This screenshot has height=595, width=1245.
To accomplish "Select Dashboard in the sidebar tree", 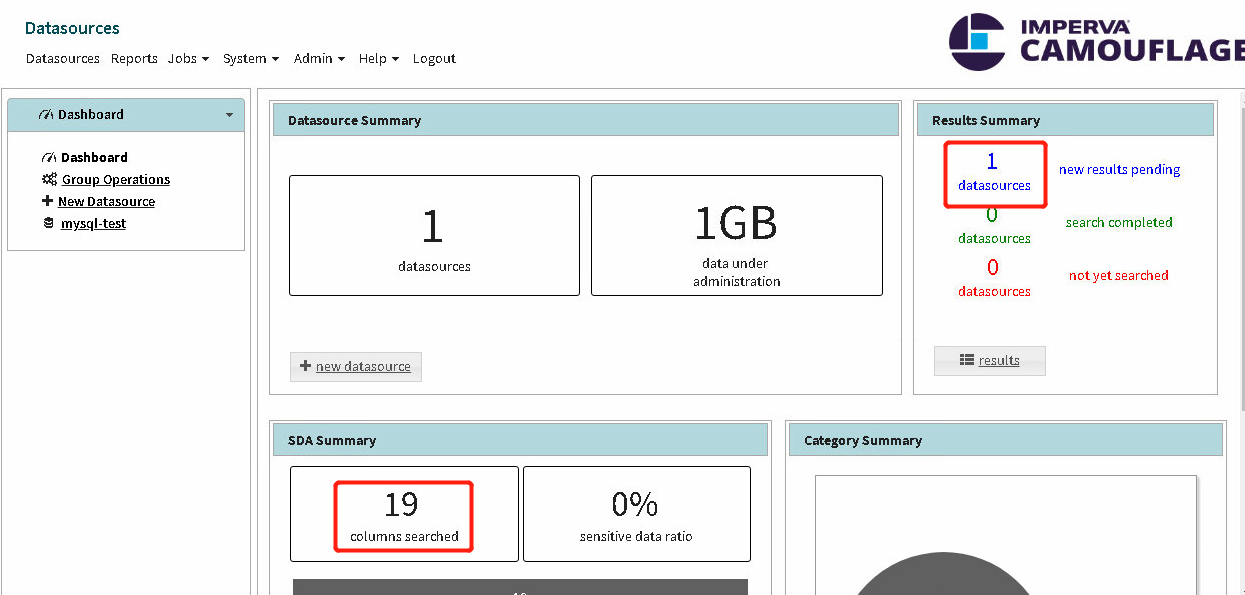I will pos(94,157).
